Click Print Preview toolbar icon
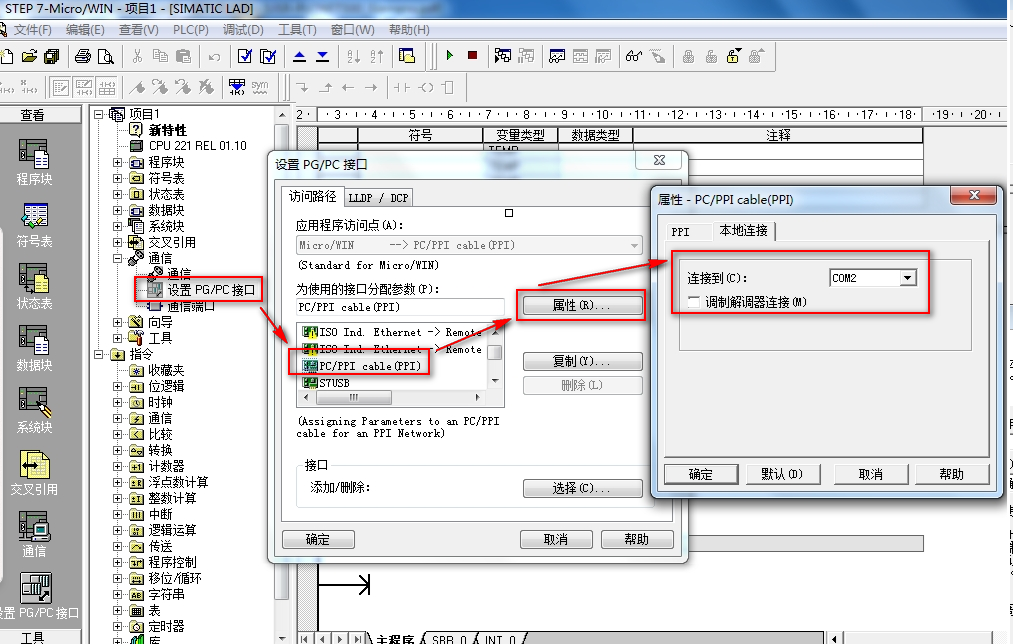The width and height of the screenshot is (1013, 644). (105, 57)
